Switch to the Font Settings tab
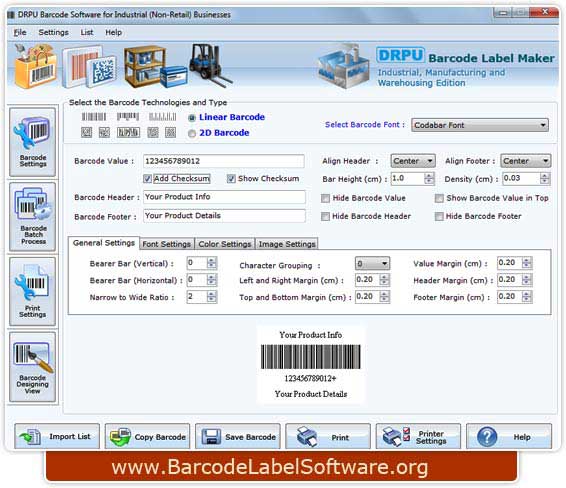This screenshot has height=488, width=566. click(166, 244)
